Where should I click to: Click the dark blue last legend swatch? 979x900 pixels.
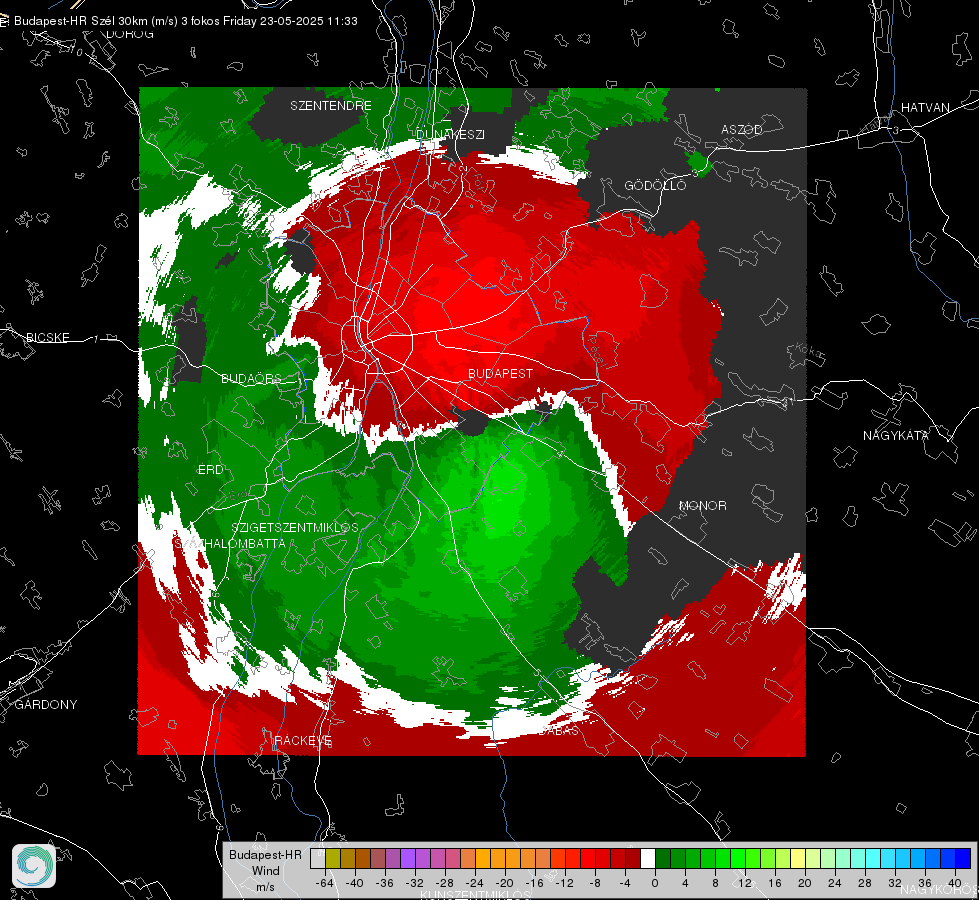[963, 858]
